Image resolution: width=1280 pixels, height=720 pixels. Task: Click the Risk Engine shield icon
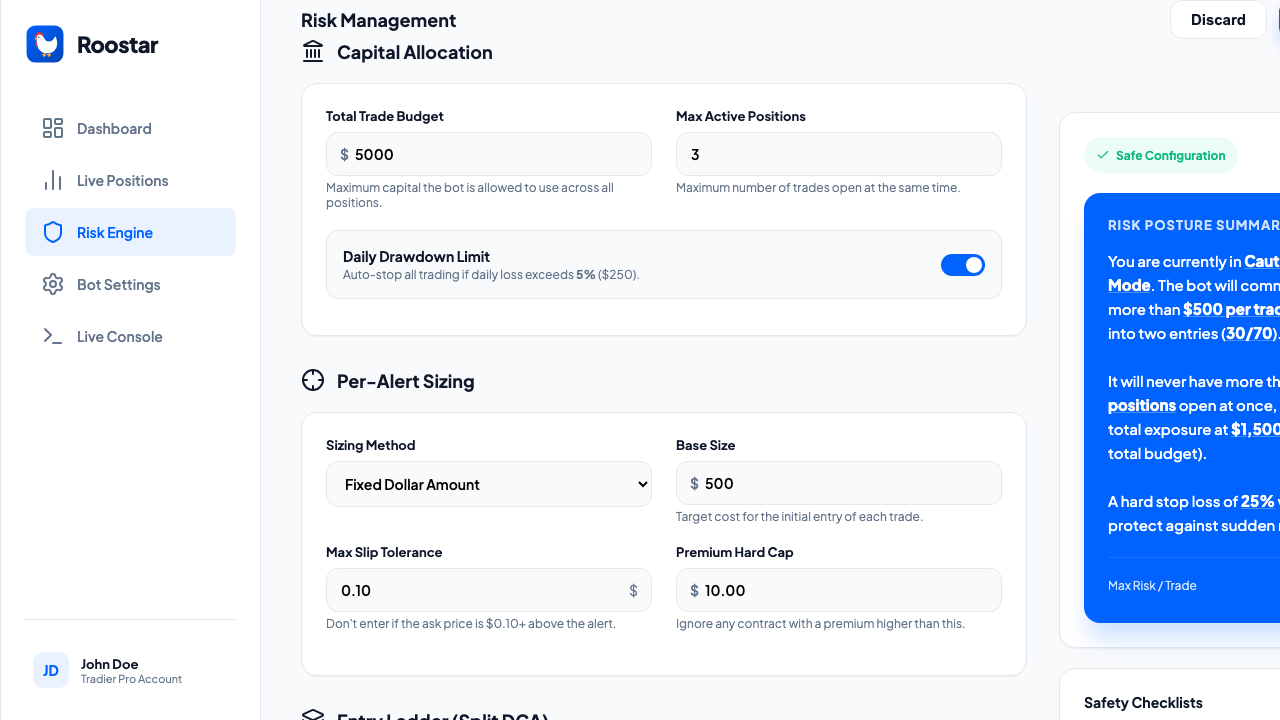[53, 232]
